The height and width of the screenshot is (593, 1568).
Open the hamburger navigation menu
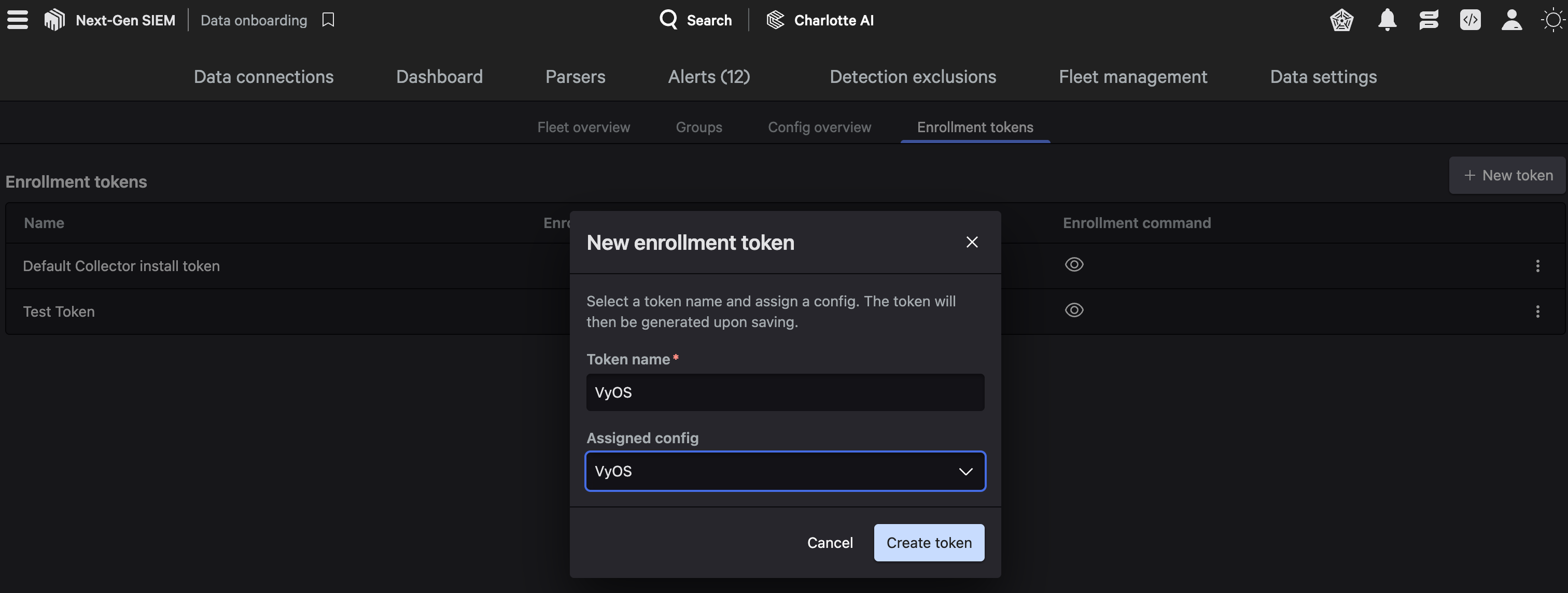pos(18,20)
